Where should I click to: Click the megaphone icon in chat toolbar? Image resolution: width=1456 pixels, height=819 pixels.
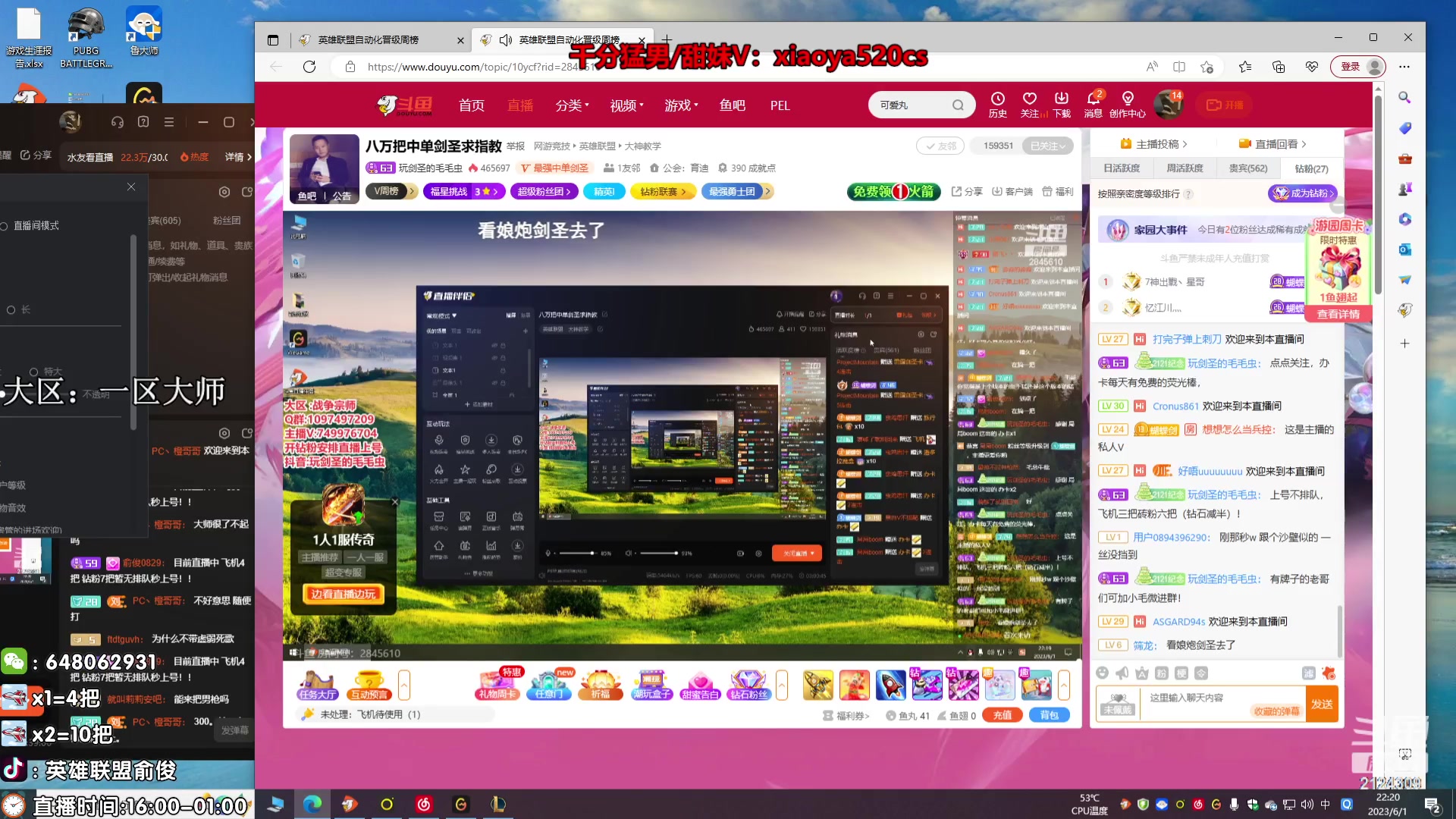(1122, 673)
